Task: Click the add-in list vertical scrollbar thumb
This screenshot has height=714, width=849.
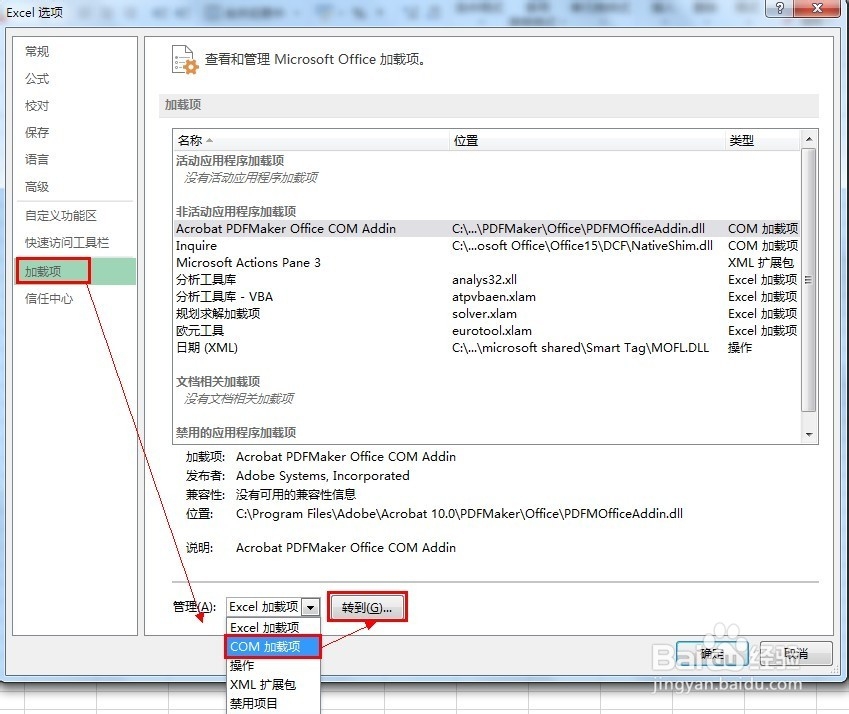Action: (x=808, y=280)
